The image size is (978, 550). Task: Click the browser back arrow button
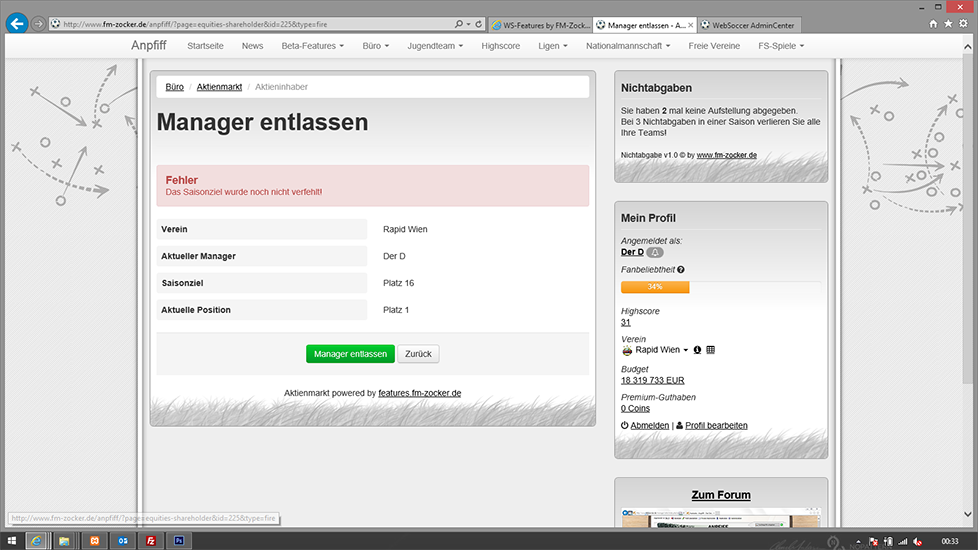point(17,23)
